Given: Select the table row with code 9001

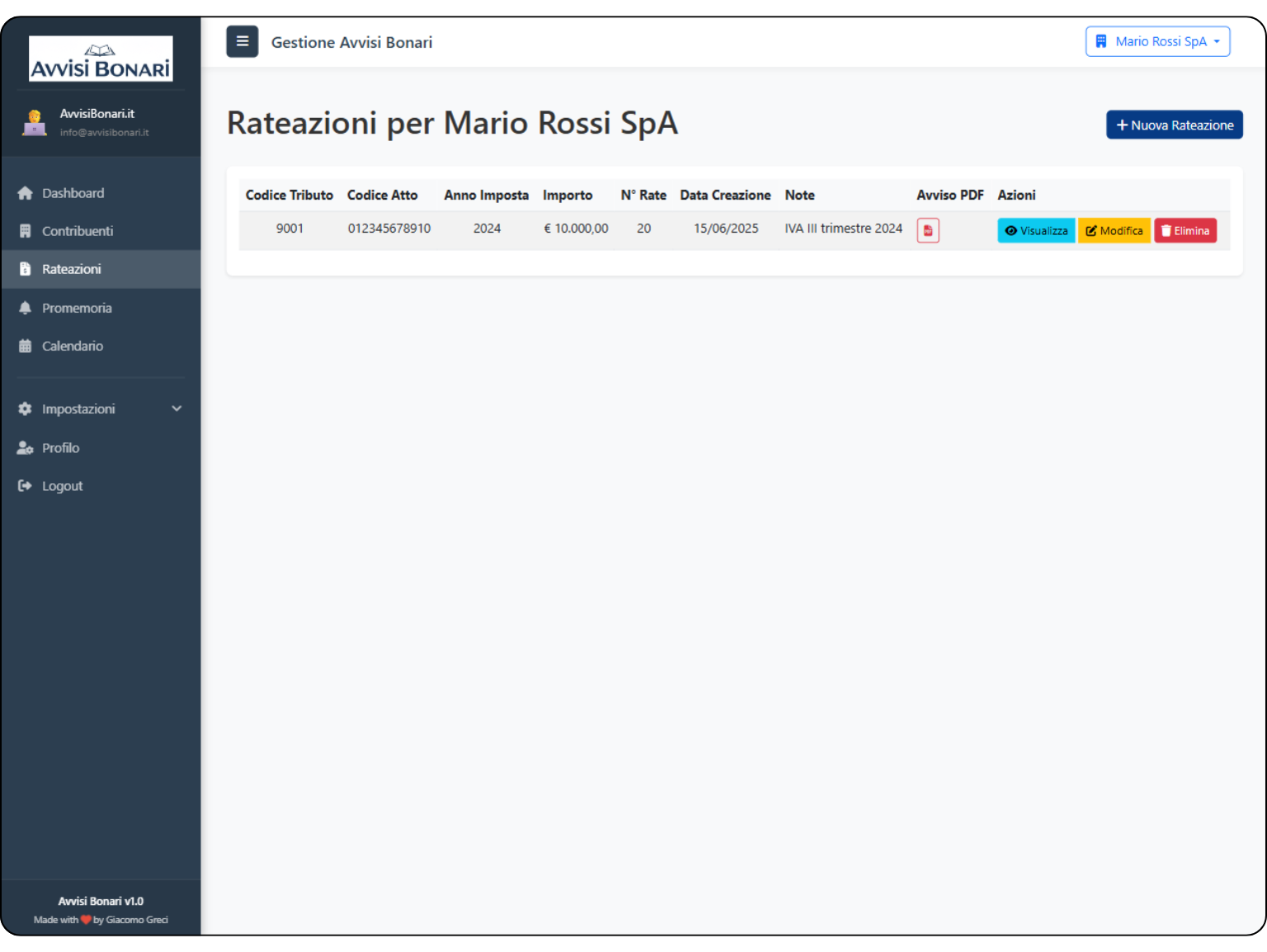Looking at the screenshot, I should point(290,229).
